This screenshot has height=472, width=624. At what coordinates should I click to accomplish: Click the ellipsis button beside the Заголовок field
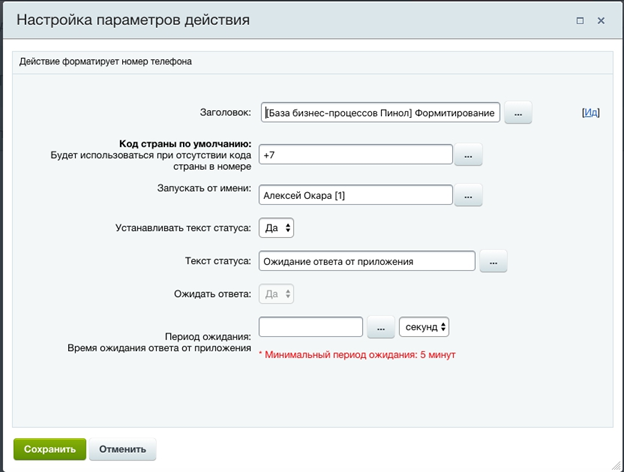(x=518, y=114)
